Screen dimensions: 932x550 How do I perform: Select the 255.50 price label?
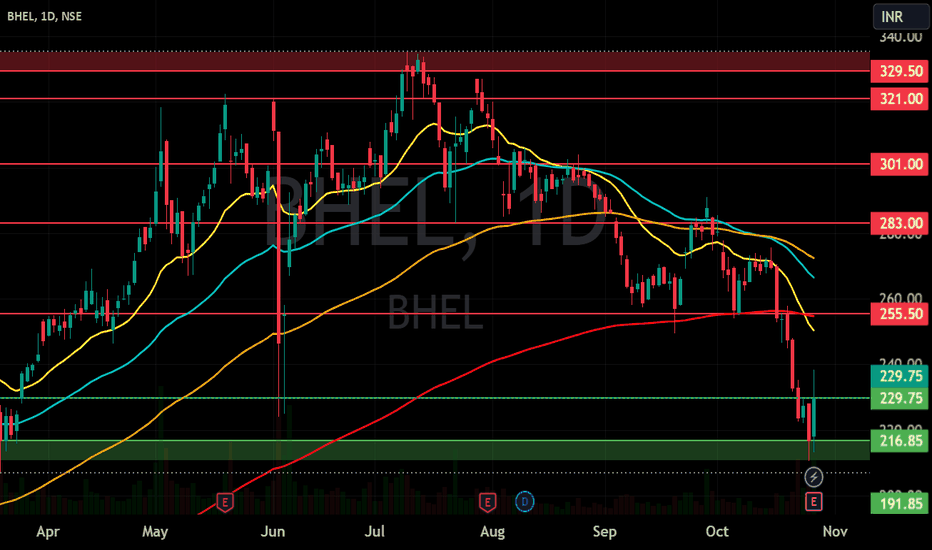pos(900,314)
